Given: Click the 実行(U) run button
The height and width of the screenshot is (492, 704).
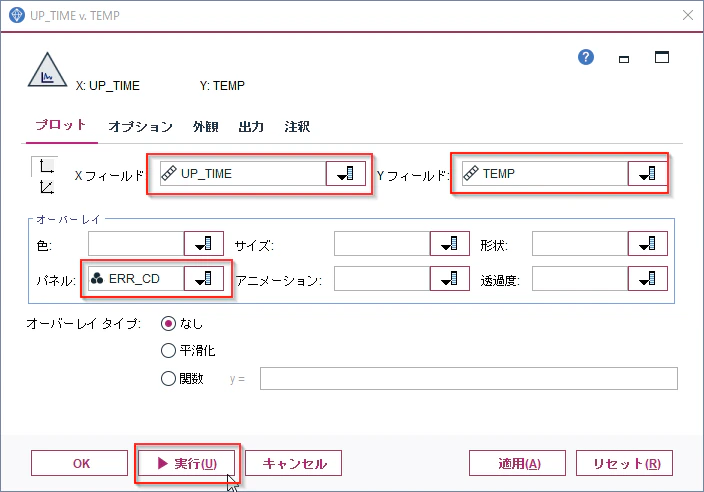Looking at the screenshot, I should (x=186, y=463).
